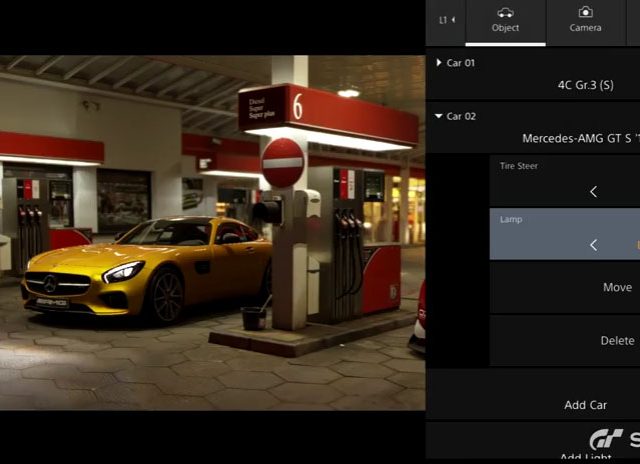Click the pump number 6 sign
The width and height of the screenshot is (640, 464).
click(x=297, y=104)
